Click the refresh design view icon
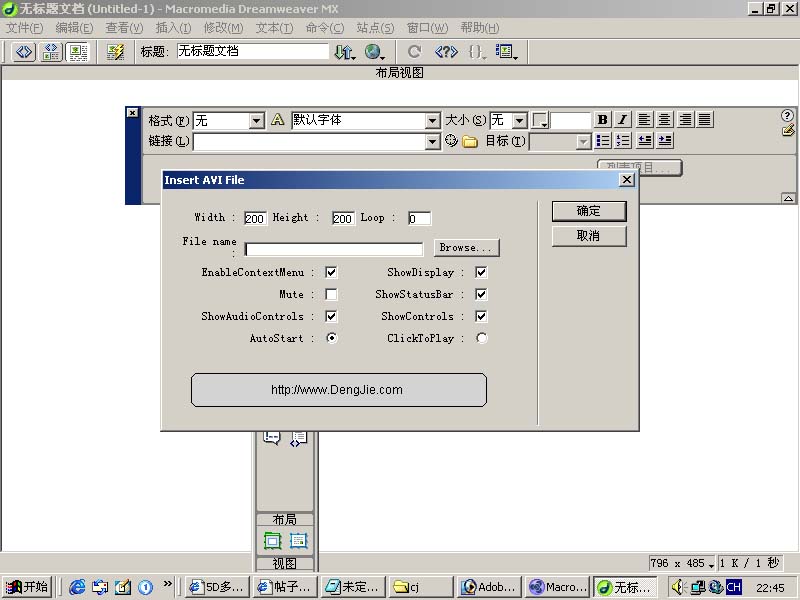 pyautogui.click(x=414, y=52)
